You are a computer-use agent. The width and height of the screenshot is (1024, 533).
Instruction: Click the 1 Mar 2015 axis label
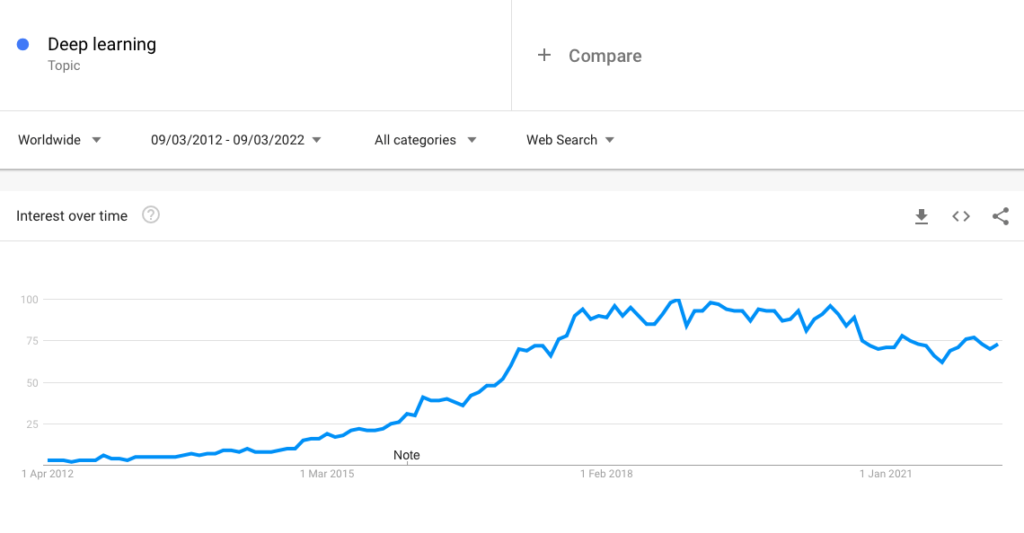coord(329,474)
